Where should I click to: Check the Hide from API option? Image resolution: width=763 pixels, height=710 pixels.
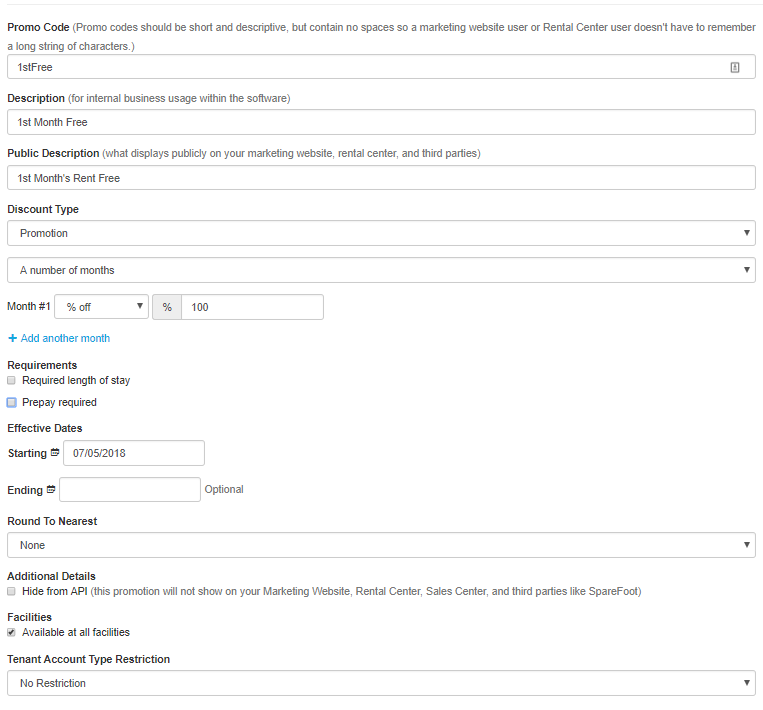click(12, 591)
